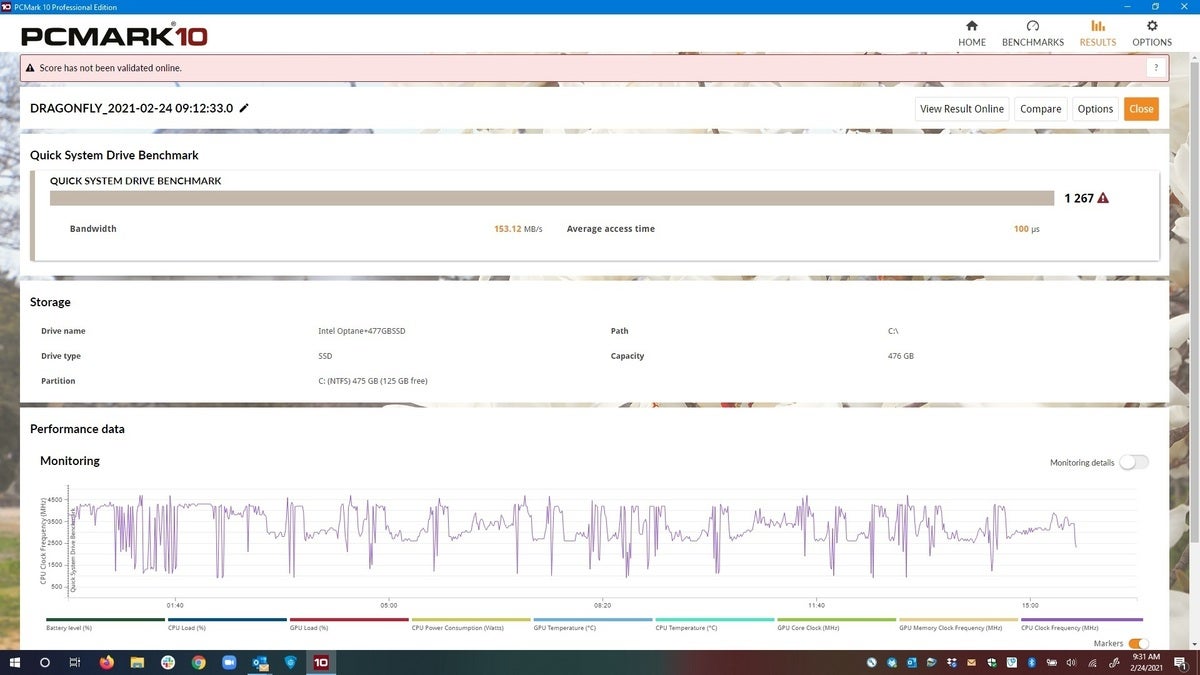Click the pencil icon to rename the result
Image resolution: width=1200 pixels, height=675 pixels.
[244, 108]
